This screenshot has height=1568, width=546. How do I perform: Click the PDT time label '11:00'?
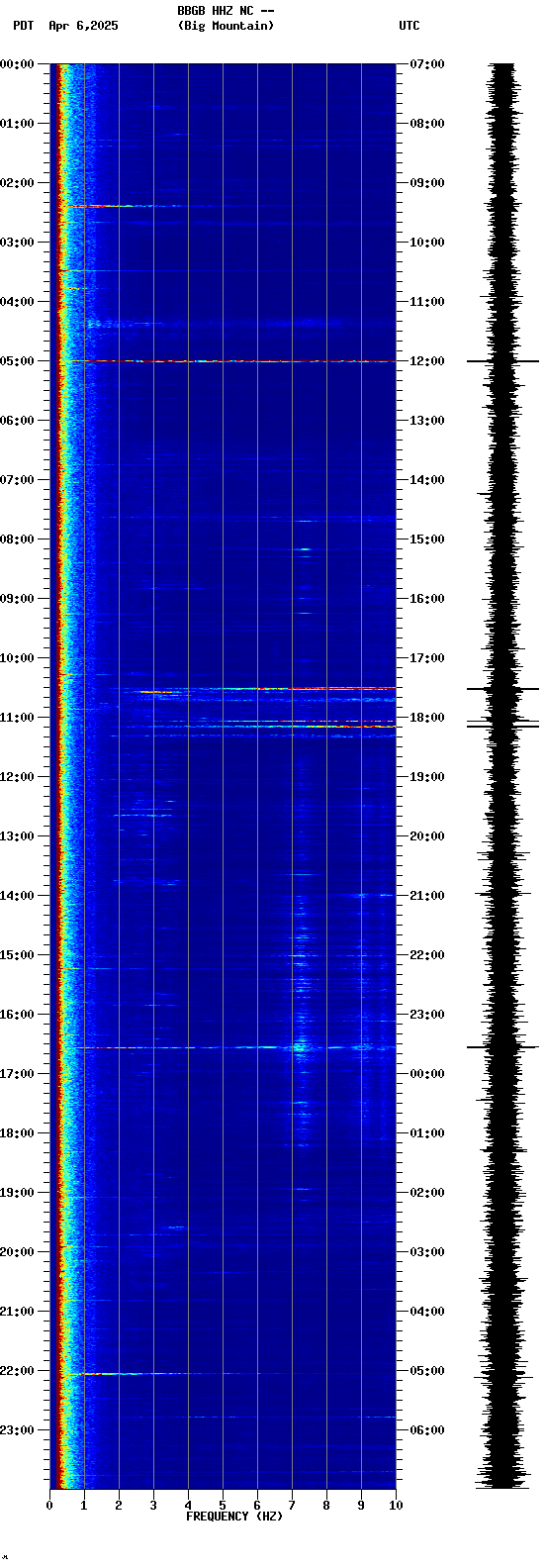[x=17, y=718]
